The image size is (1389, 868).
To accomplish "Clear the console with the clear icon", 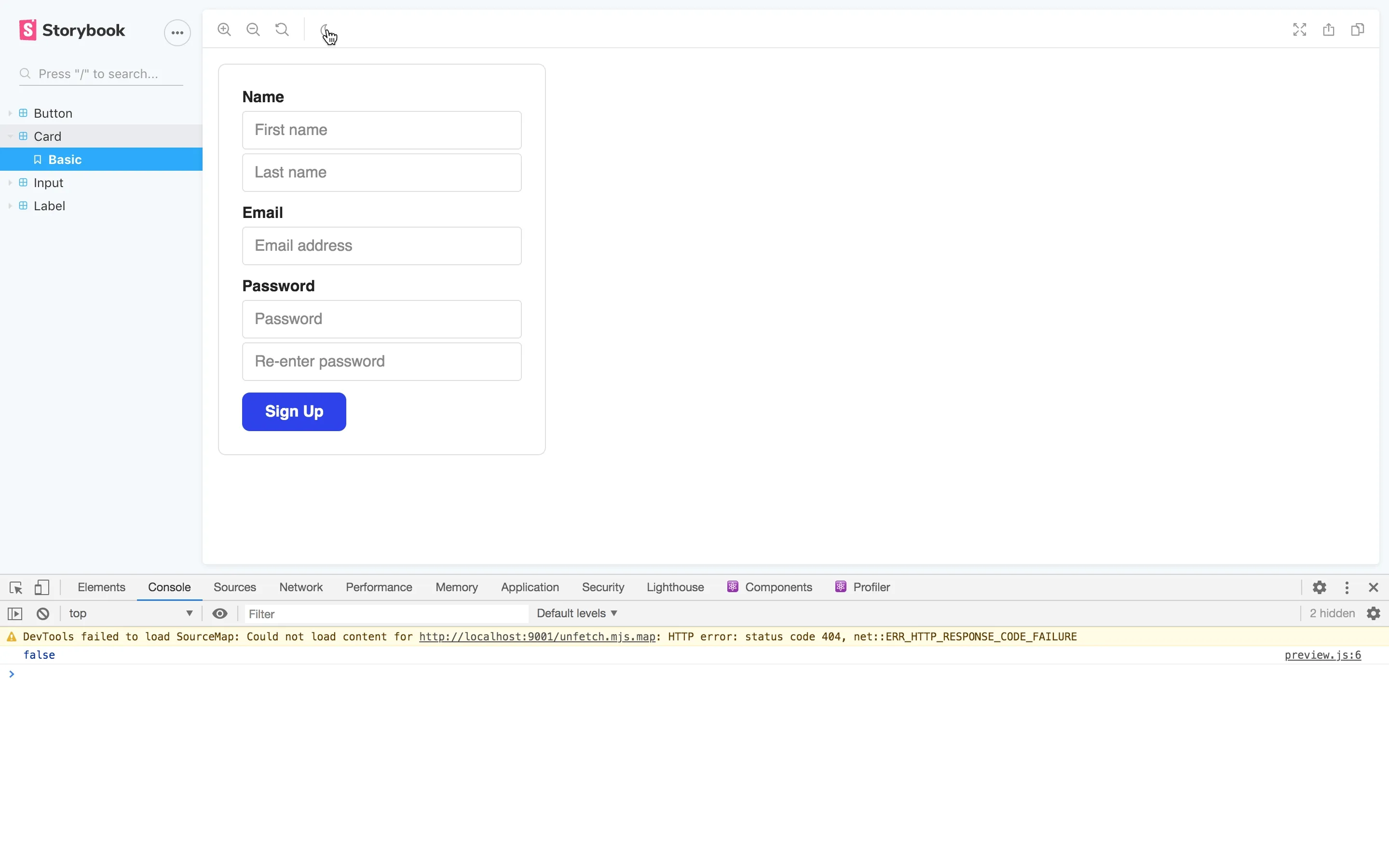I will (x=43, y=614).
